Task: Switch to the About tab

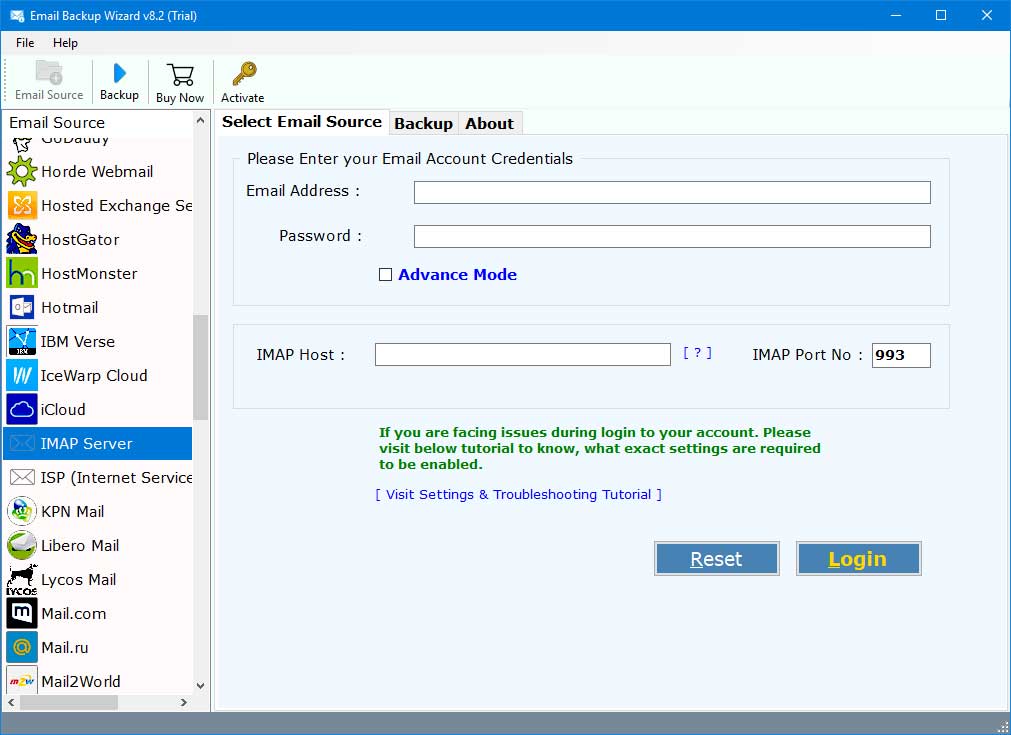Action: (489, 123)
